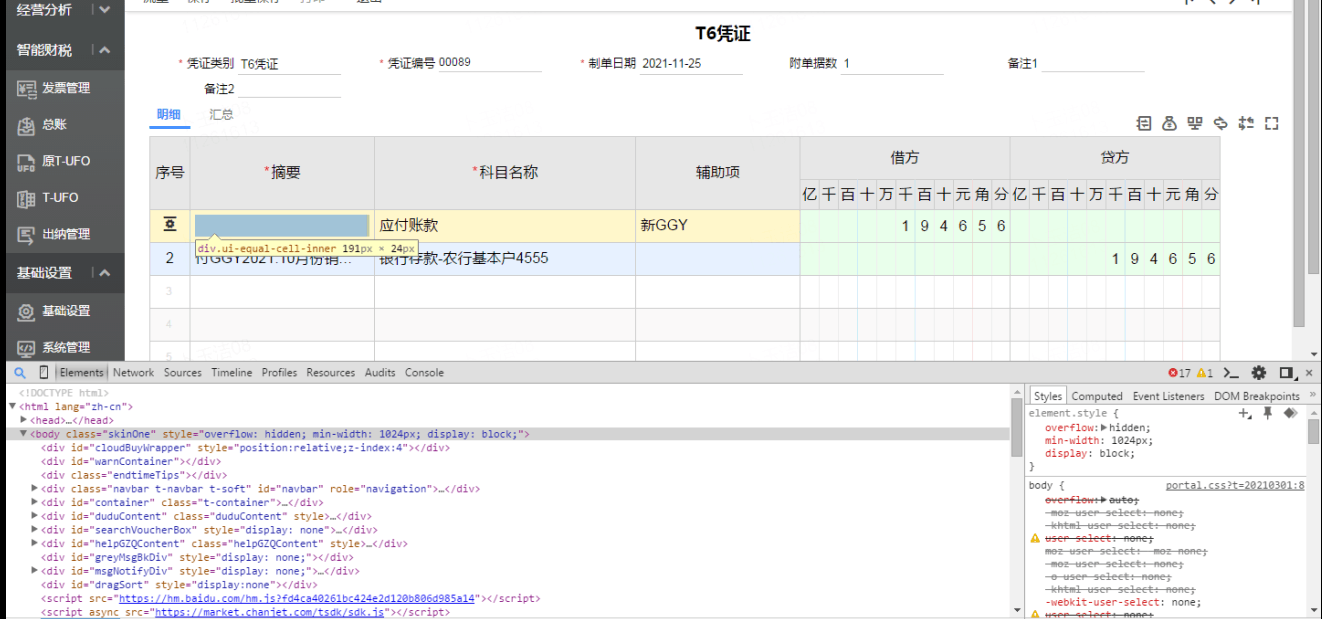
Task: Expand the msgNotifyDiv div node
Action: (35, 571)
